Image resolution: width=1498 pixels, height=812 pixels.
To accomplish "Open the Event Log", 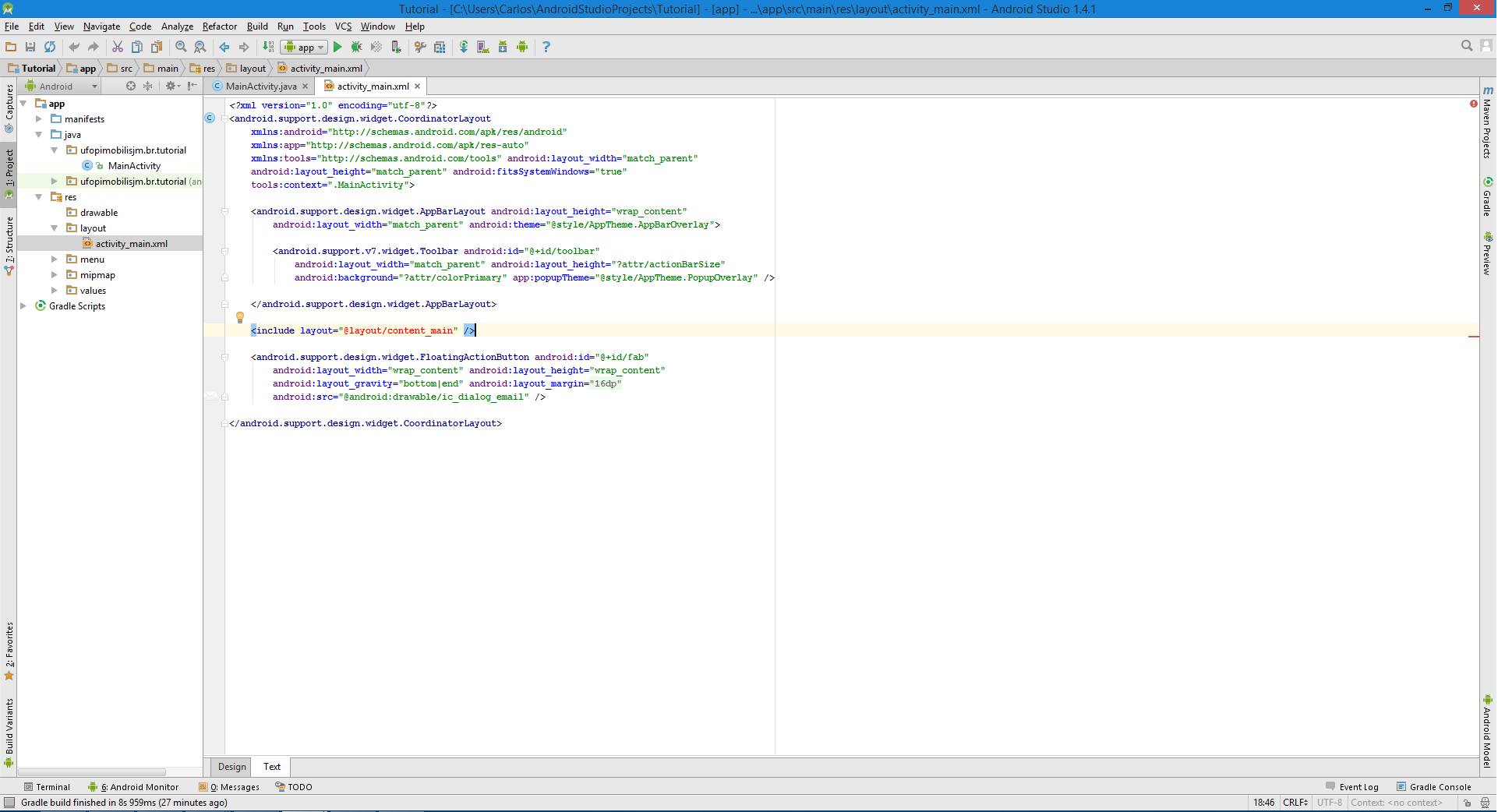I will [x=1352, y=787].
